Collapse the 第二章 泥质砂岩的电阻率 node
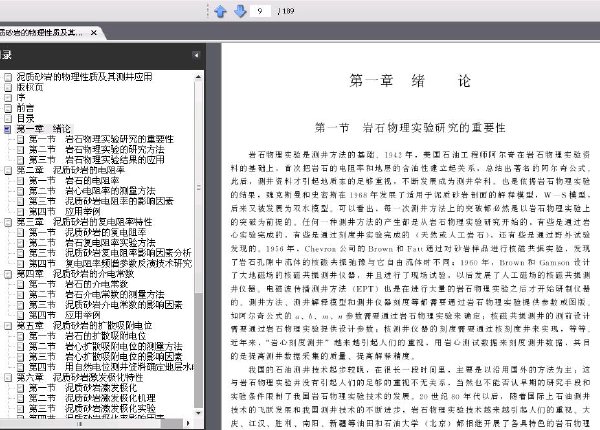The image size is (600, 430). click(x=8, y=170)
